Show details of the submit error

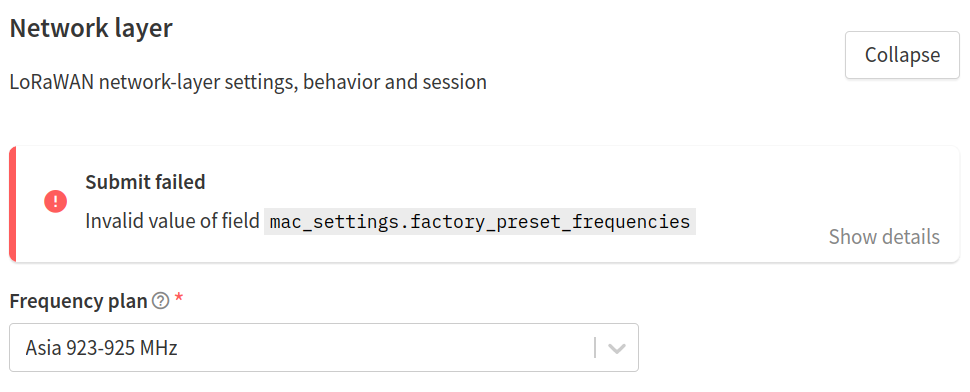coord(884,237)
